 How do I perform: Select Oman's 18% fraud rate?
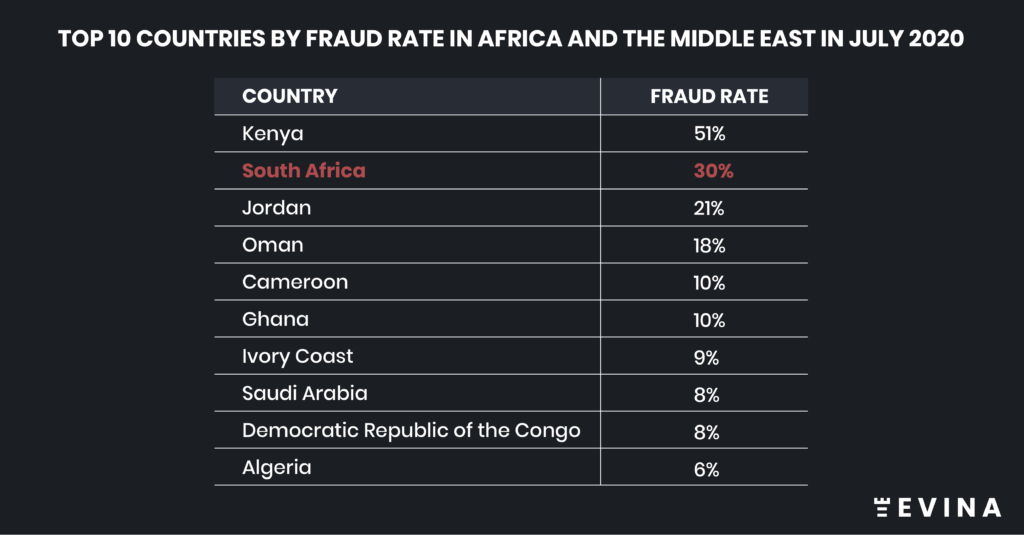[709, 246]
